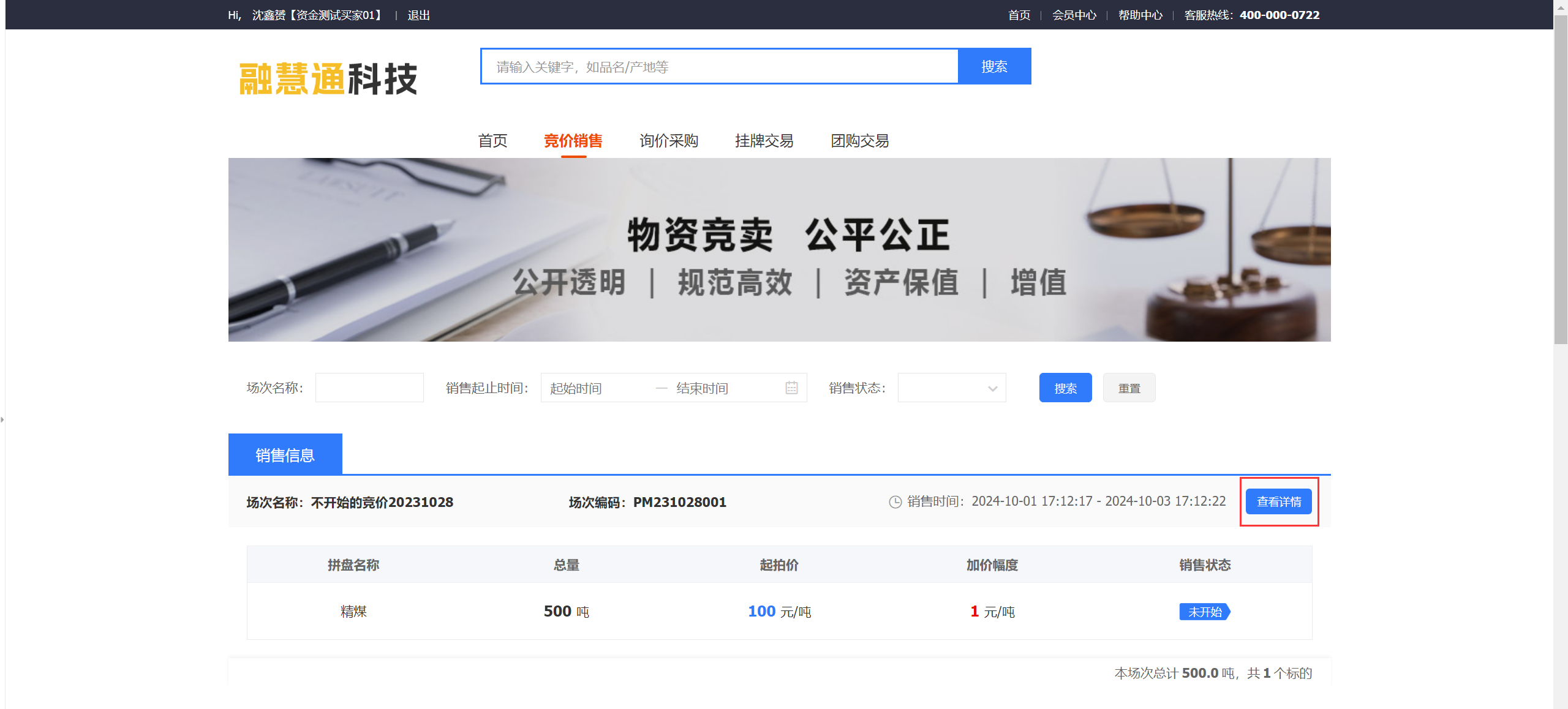Click the blue 搜索 button next to keyword box
1568x709 pixels.
click(x=994, y=66)
